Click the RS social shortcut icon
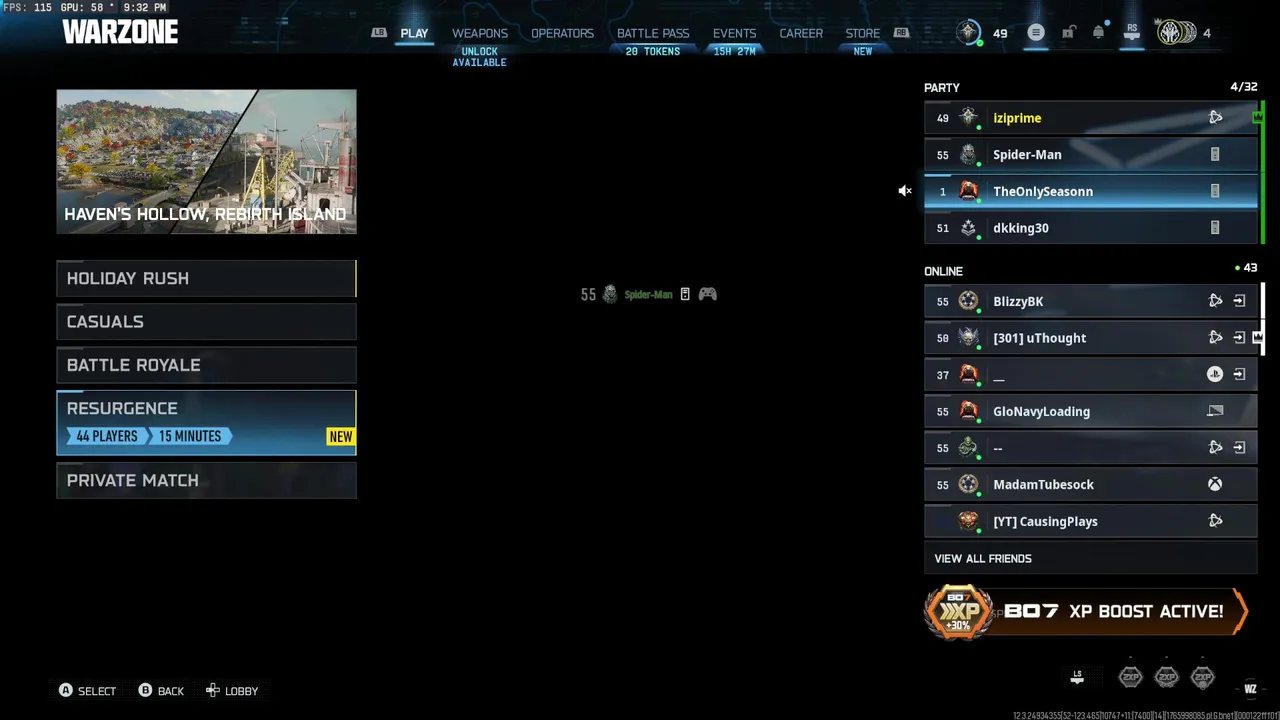 1131,33
